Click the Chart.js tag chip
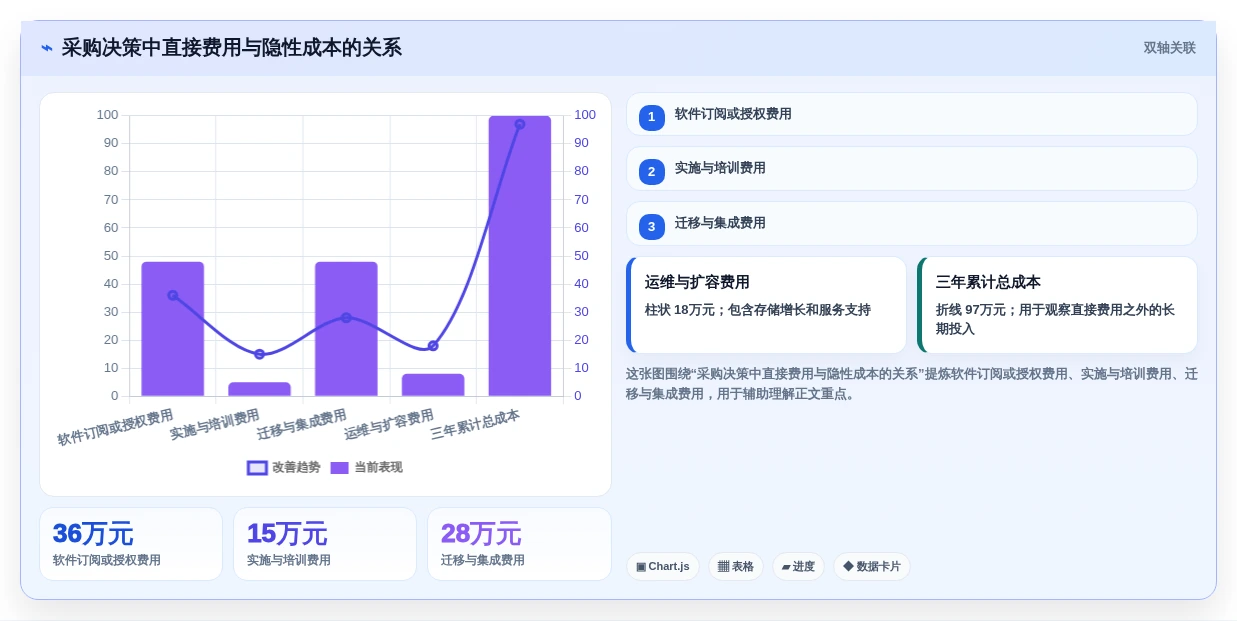This screenshot has width=1237, height=621. [x=662, y=566]
